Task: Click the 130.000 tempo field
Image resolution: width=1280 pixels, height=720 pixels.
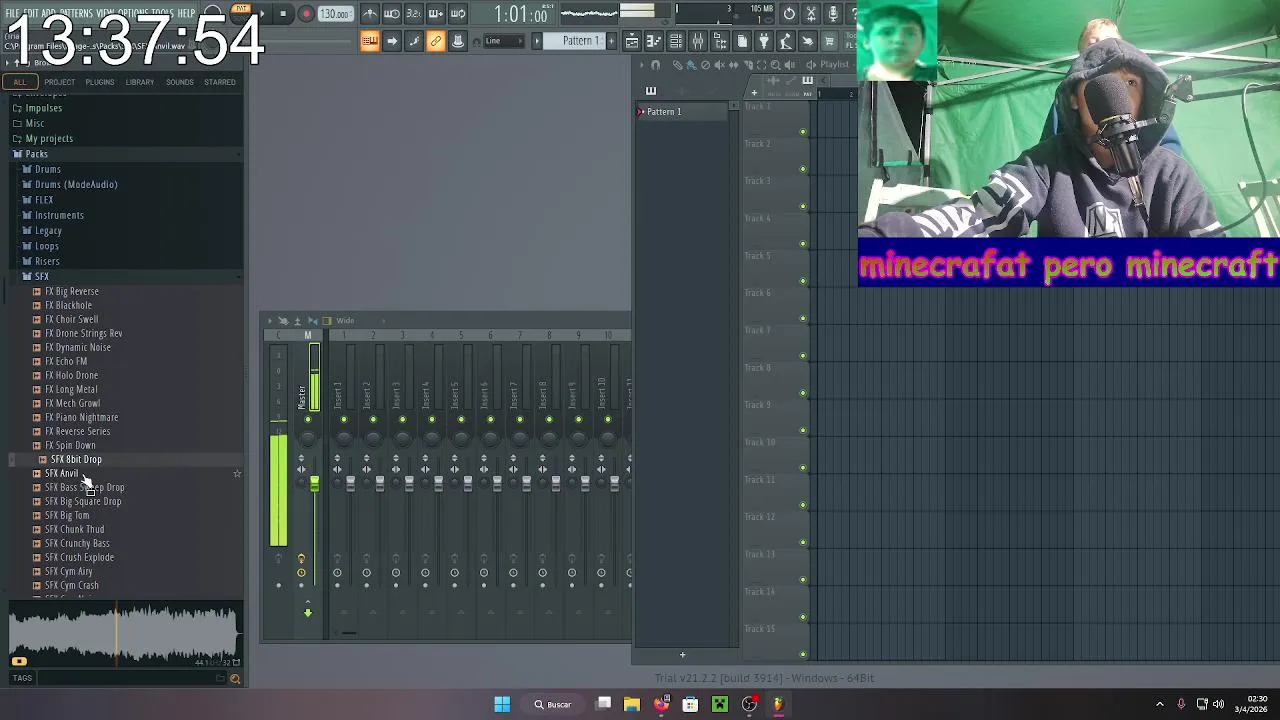Action: click(x=335, y=14)
